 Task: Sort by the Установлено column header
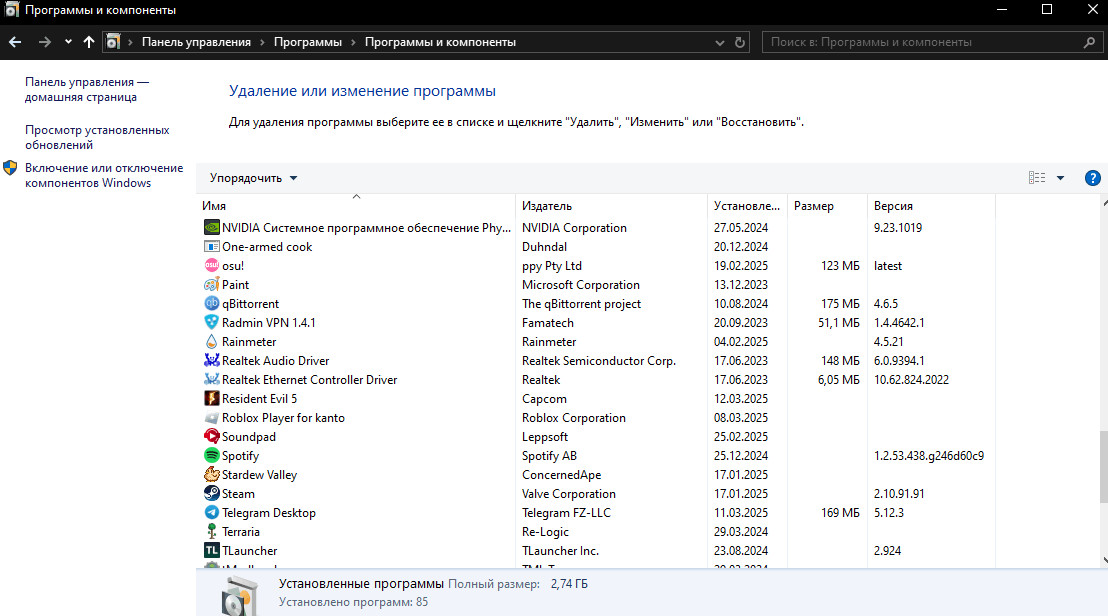point(747,206)
